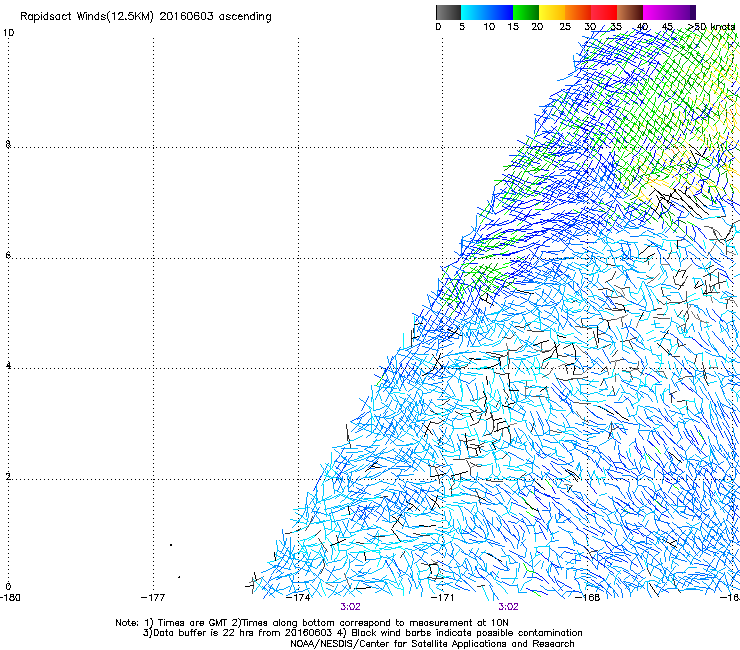
Task: Click the NOAA/NESDIS credit line
Action: (x=432, y=644)
